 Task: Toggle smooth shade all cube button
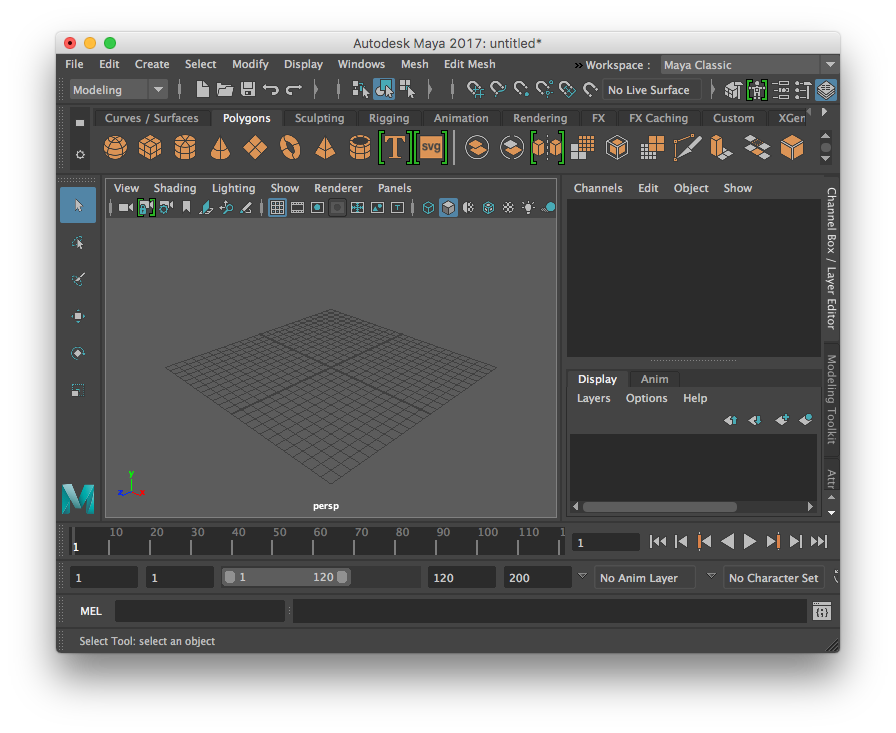pos(449,207)
